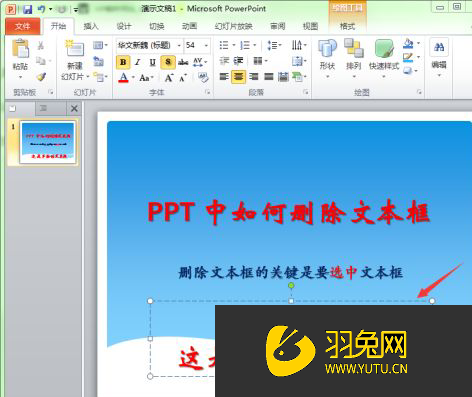Click the Editing (编辑) binoculars icon

(x=439, y=47)
